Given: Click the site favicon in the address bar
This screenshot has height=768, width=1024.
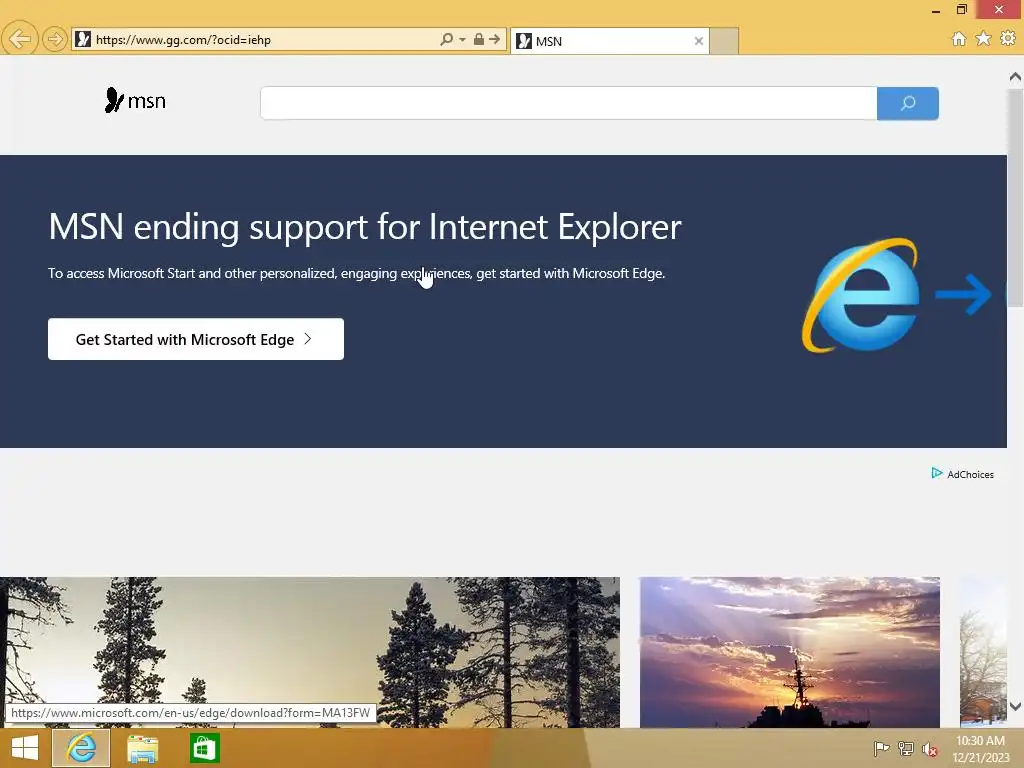Looking at the screenshot, I should click(x=83, y=40).
